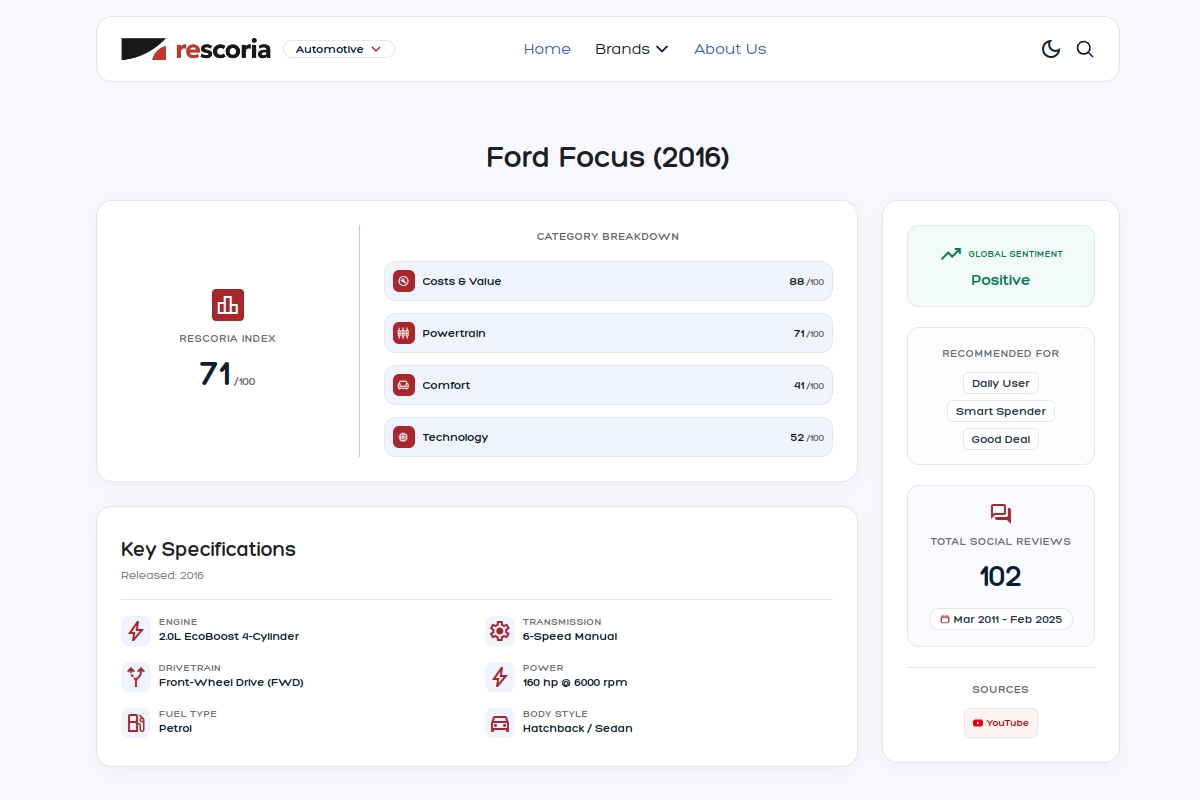
Task: Open the Automotive category dropdown
Action: (339, 49)
